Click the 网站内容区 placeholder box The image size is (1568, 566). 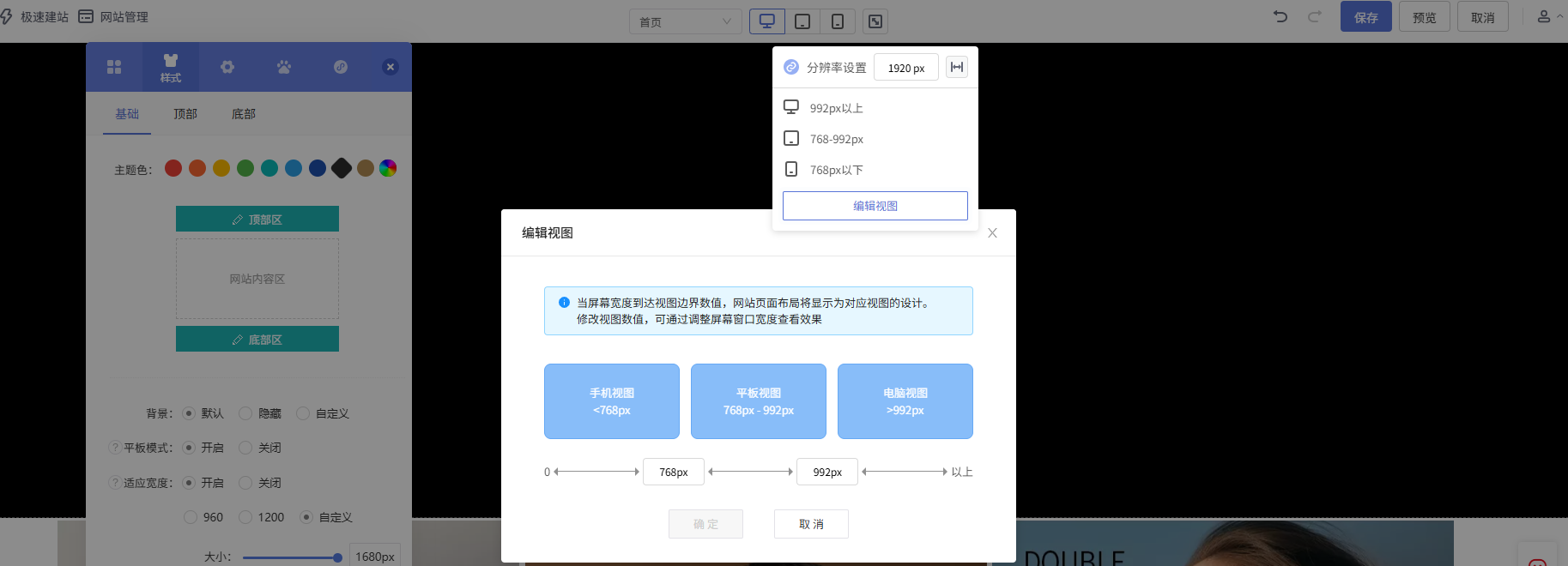(257, 279)
